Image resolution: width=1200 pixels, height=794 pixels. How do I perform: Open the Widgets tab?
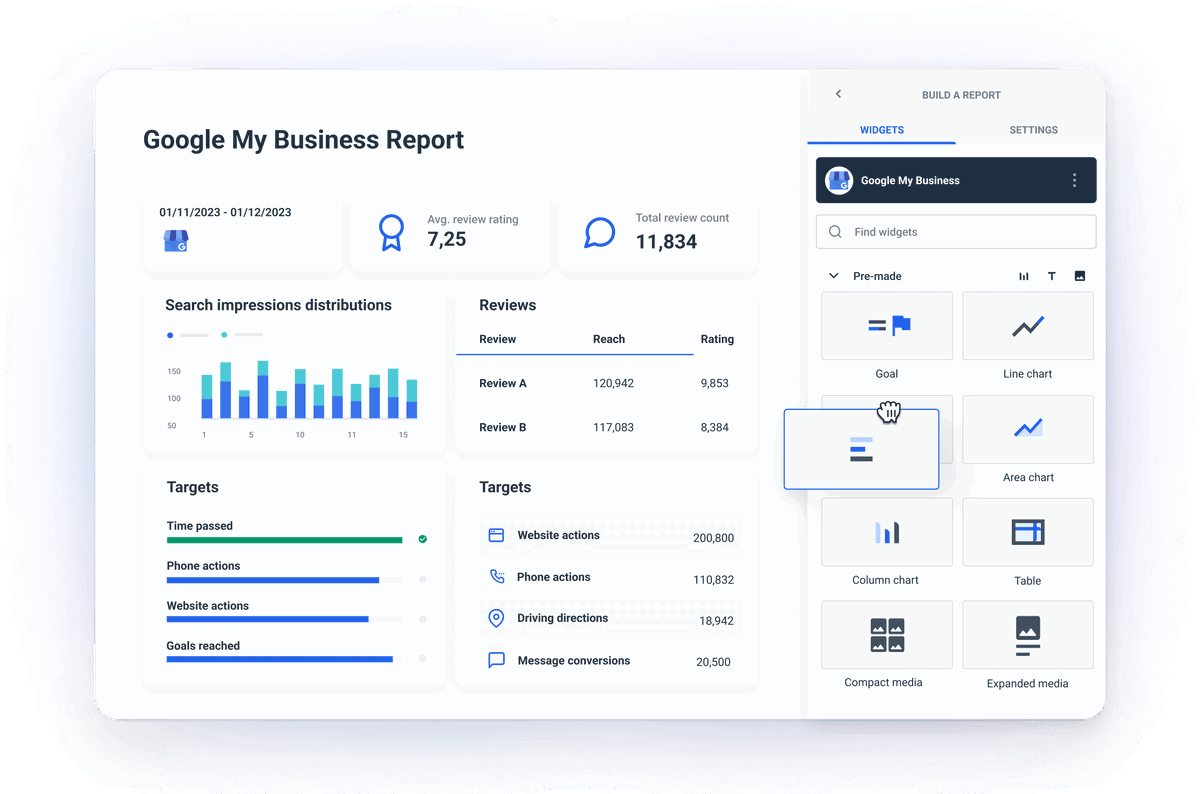[881, 129]
